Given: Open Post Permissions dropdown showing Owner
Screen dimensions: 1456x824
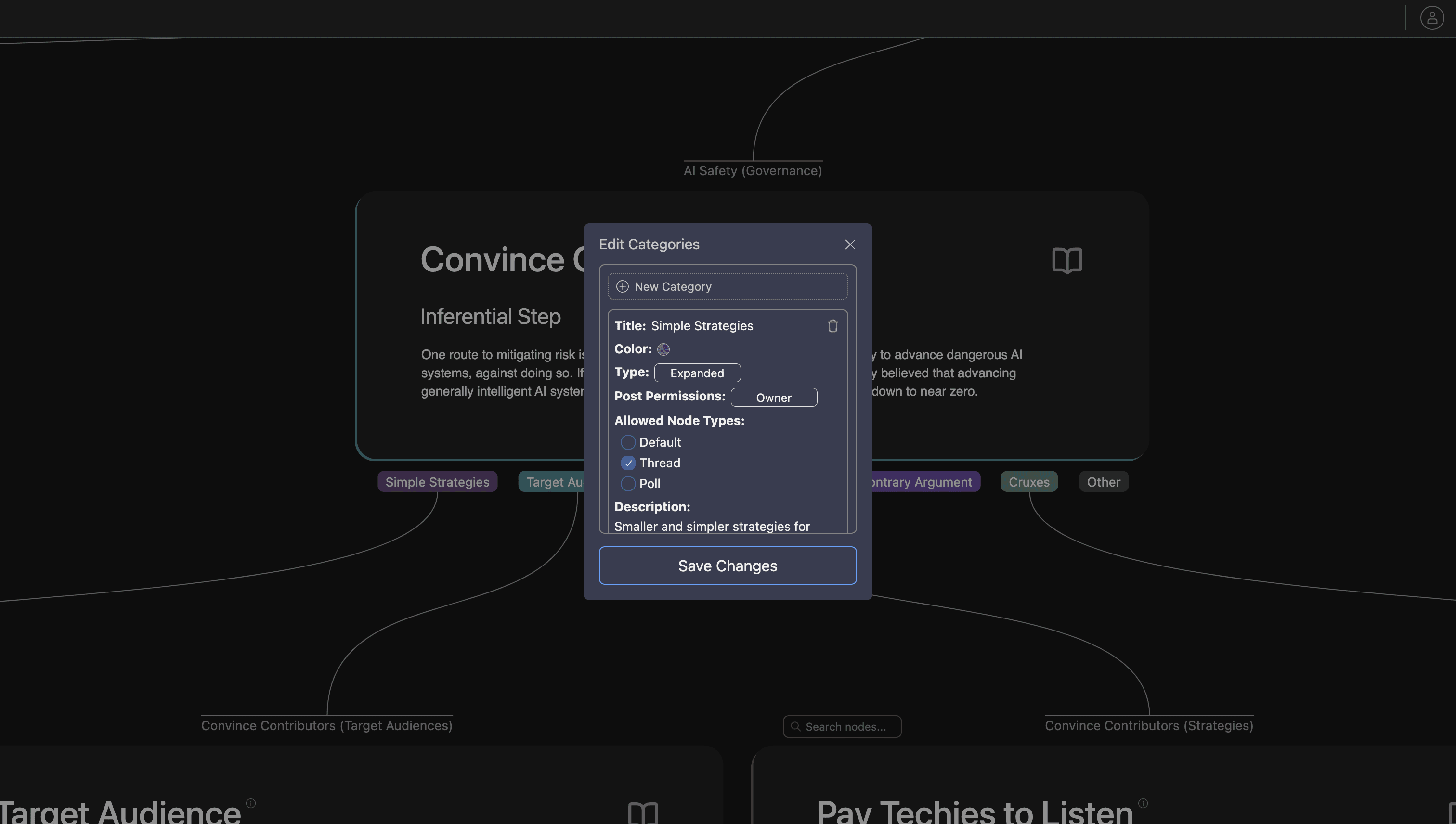Looking at the screenshot, I should (773, 397).
